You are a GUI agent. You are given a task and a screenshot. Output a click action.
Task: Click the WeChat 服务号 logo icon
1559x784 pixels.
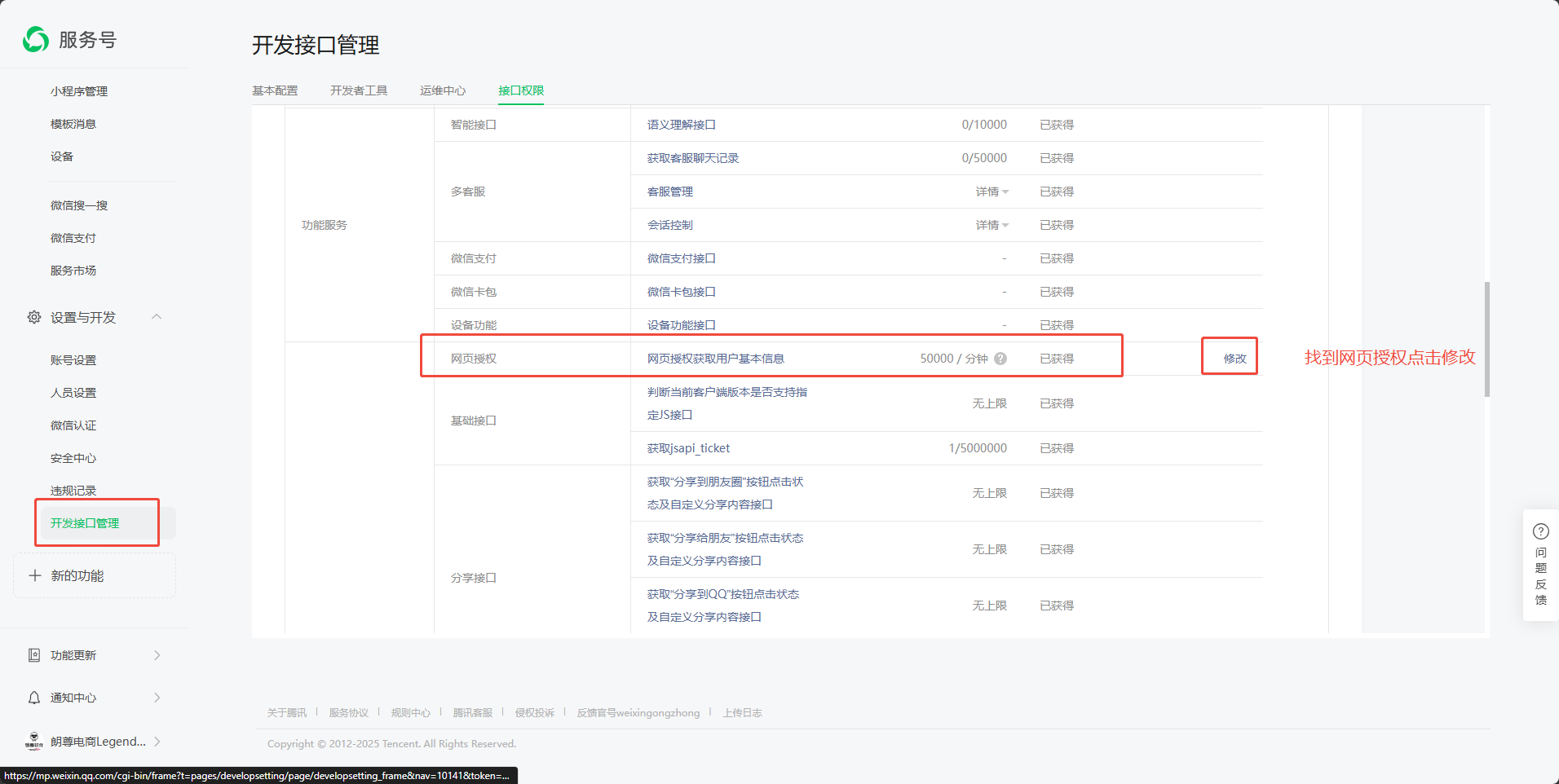[36, 39]
